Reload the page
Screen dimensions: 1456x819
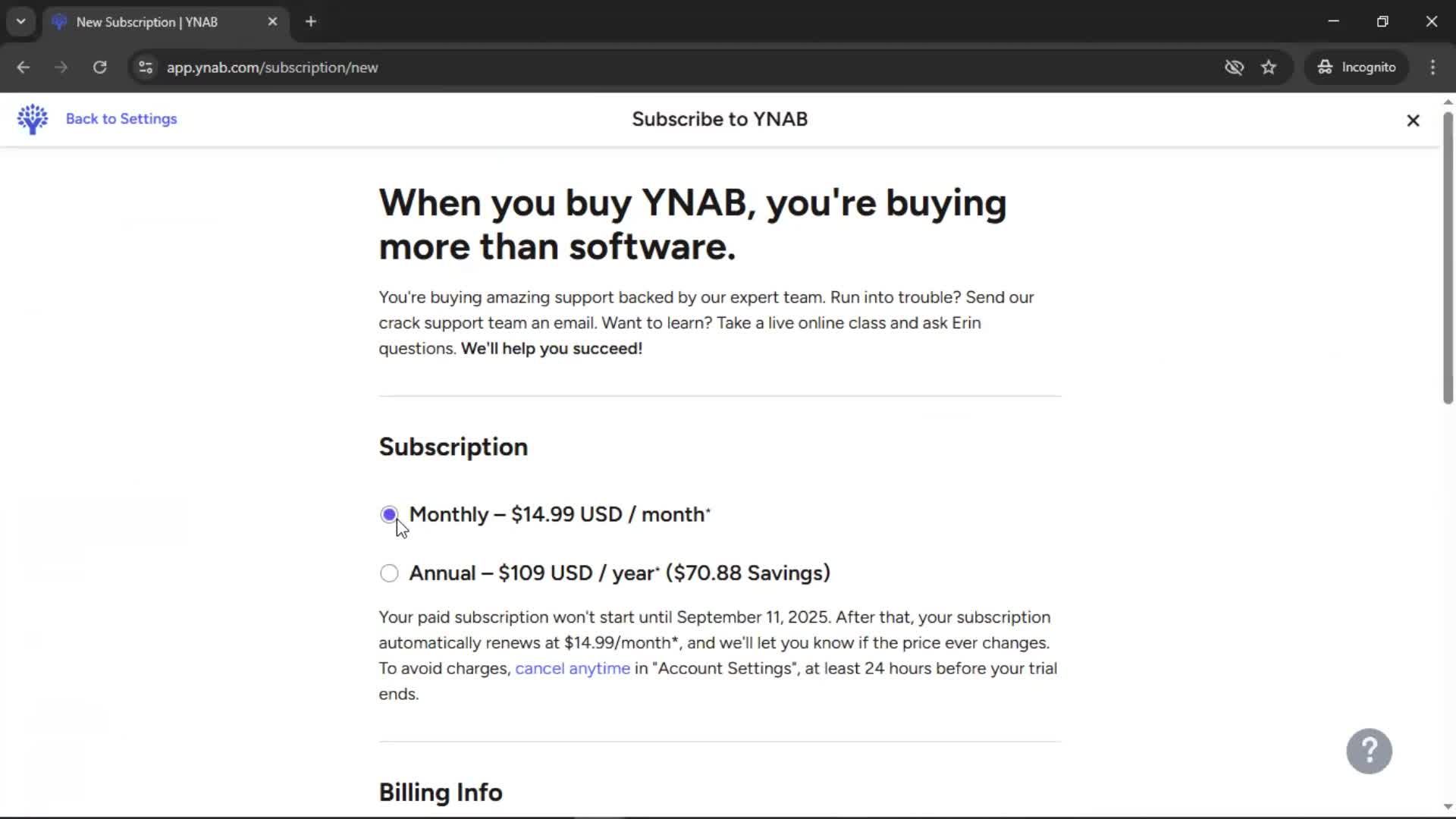pos(99,67)
